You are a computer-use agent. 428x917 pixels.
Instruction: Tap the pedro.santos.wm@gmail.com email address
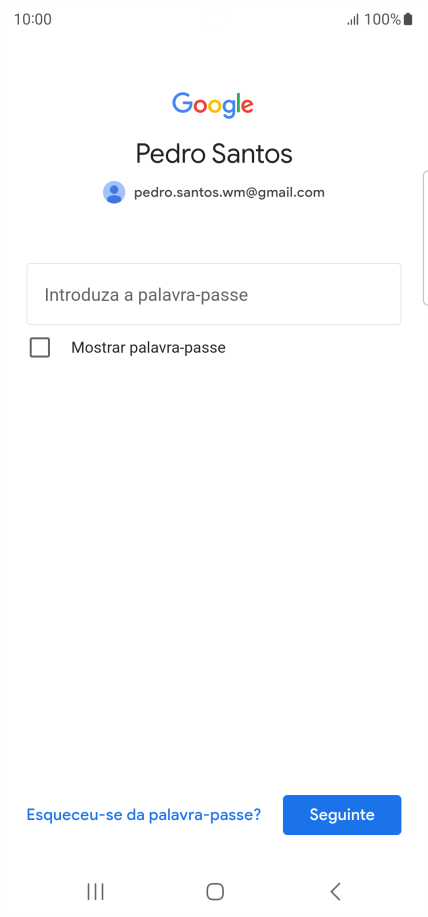click(229, 192)
